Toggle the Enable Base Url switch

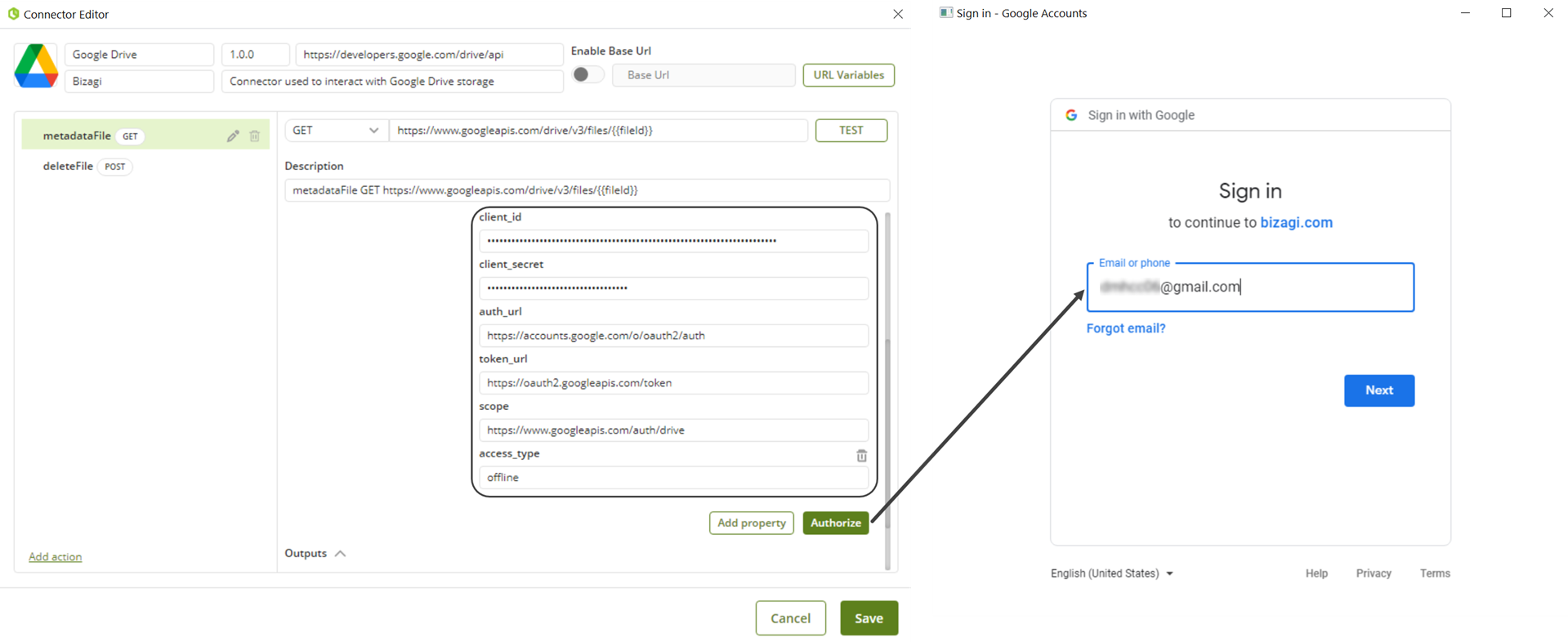(587, 74)
